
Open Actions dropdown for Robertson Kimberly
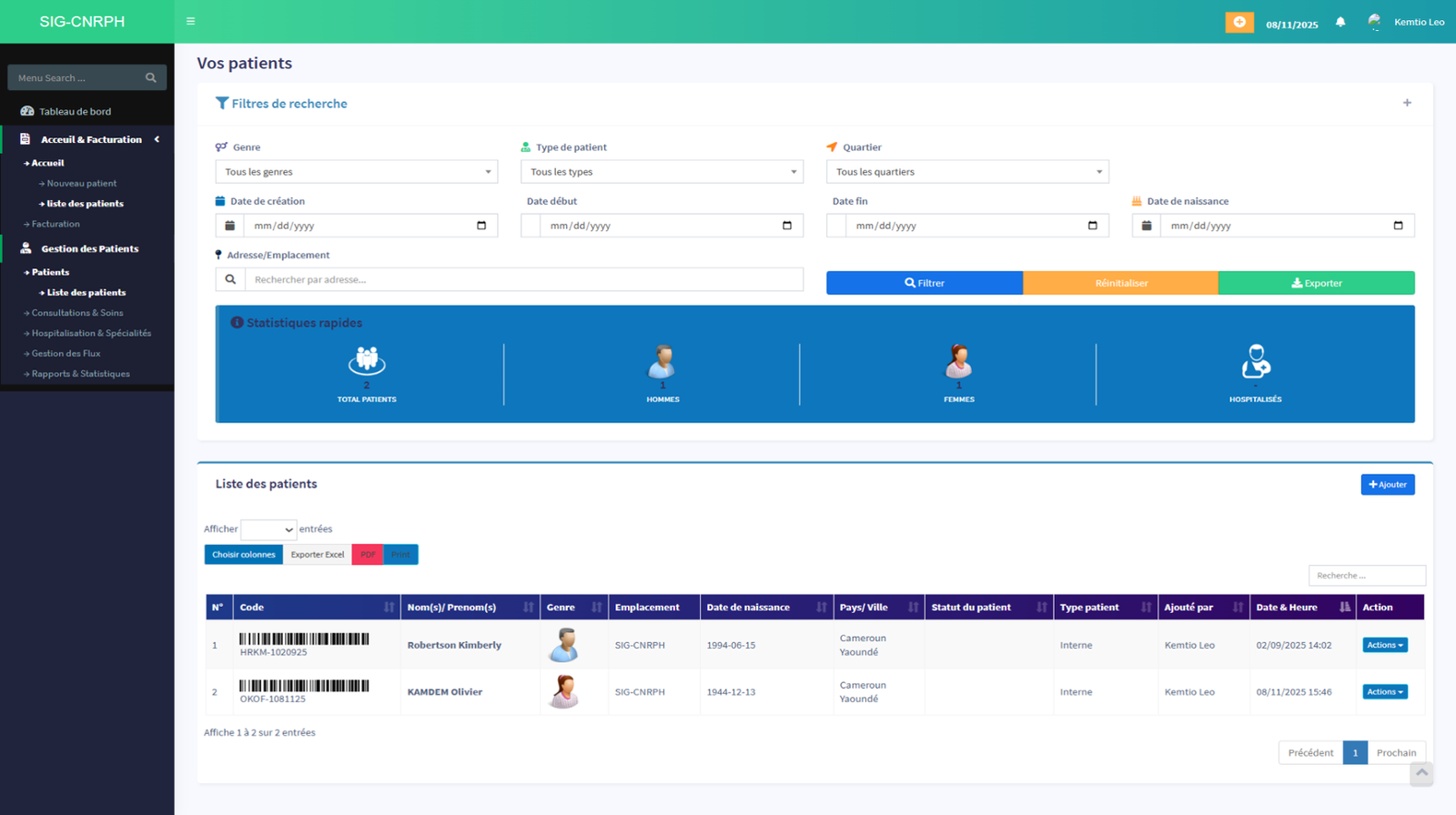(1384, 645)
